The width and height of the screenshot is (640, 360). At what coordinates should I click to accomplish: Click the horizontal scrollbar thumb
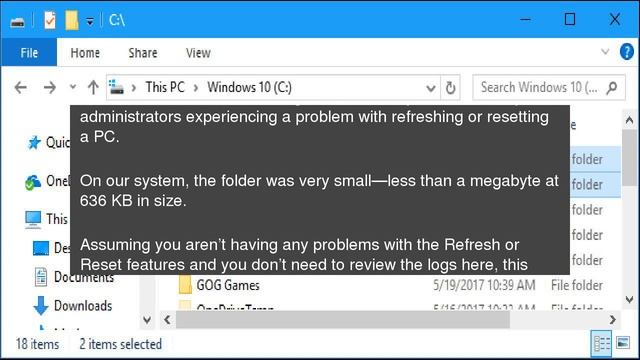tap(343, 320)
